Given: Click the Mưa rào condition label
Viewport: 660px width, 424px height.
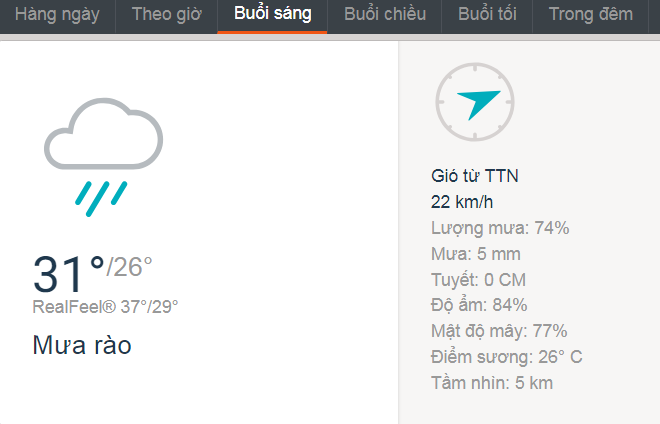Looking at the screenshot, I should [82, 345].
